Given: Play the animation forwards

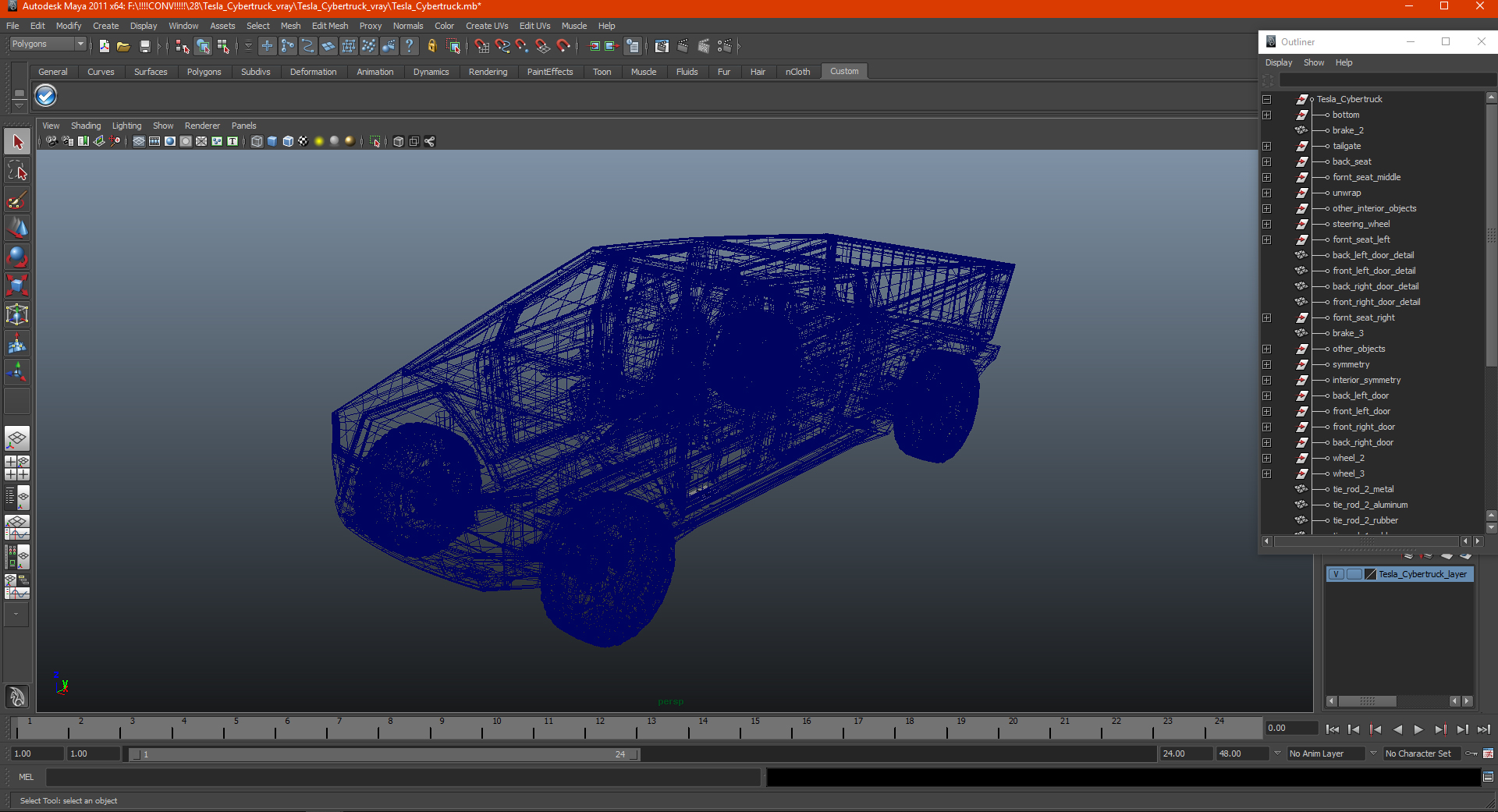Looking at the screenshot, I should (x=1418, y=729).
